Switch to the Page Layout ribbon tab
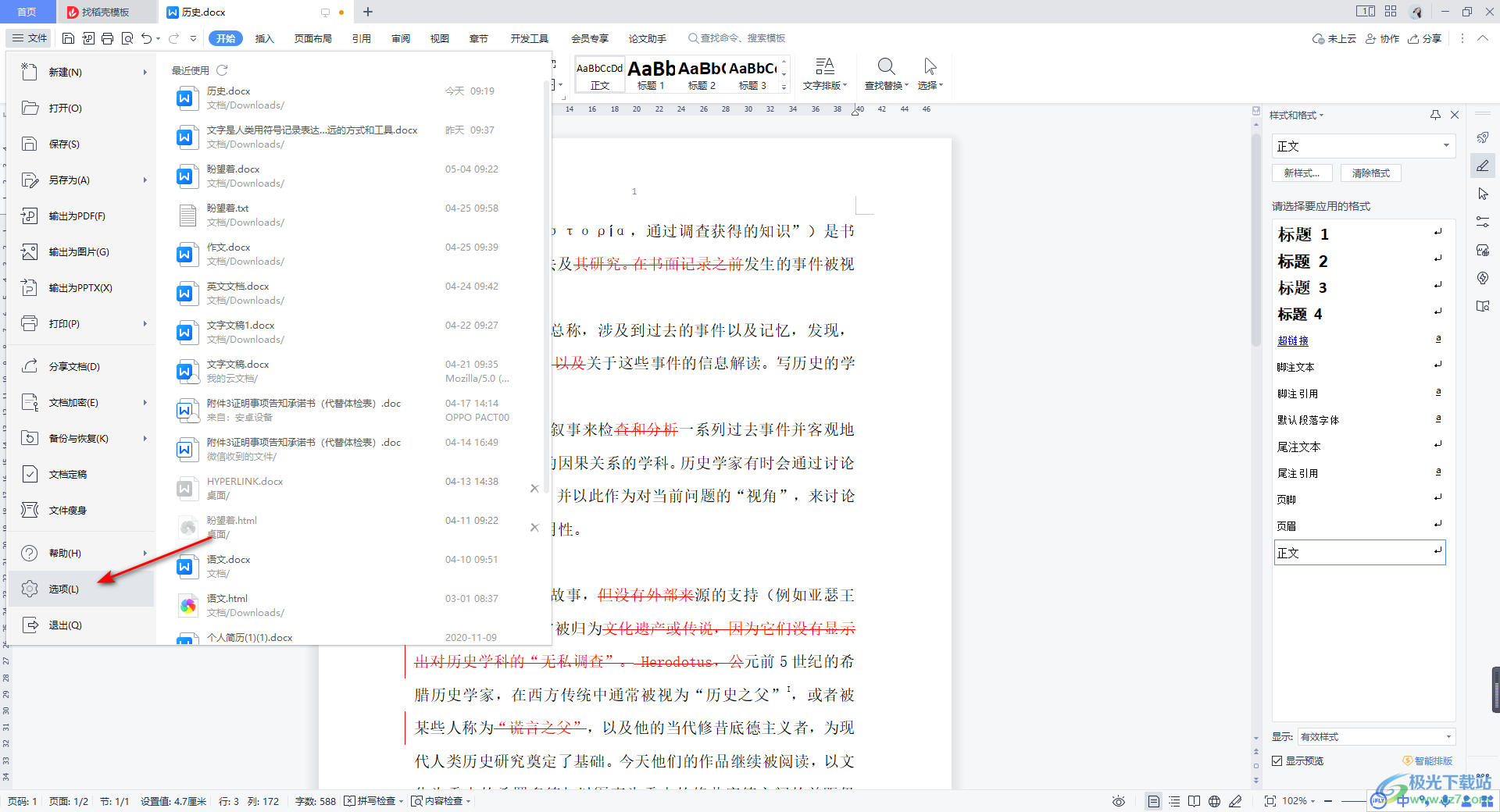The height and width of the screenshot is (812, 1500). click(x=312, y=38)
